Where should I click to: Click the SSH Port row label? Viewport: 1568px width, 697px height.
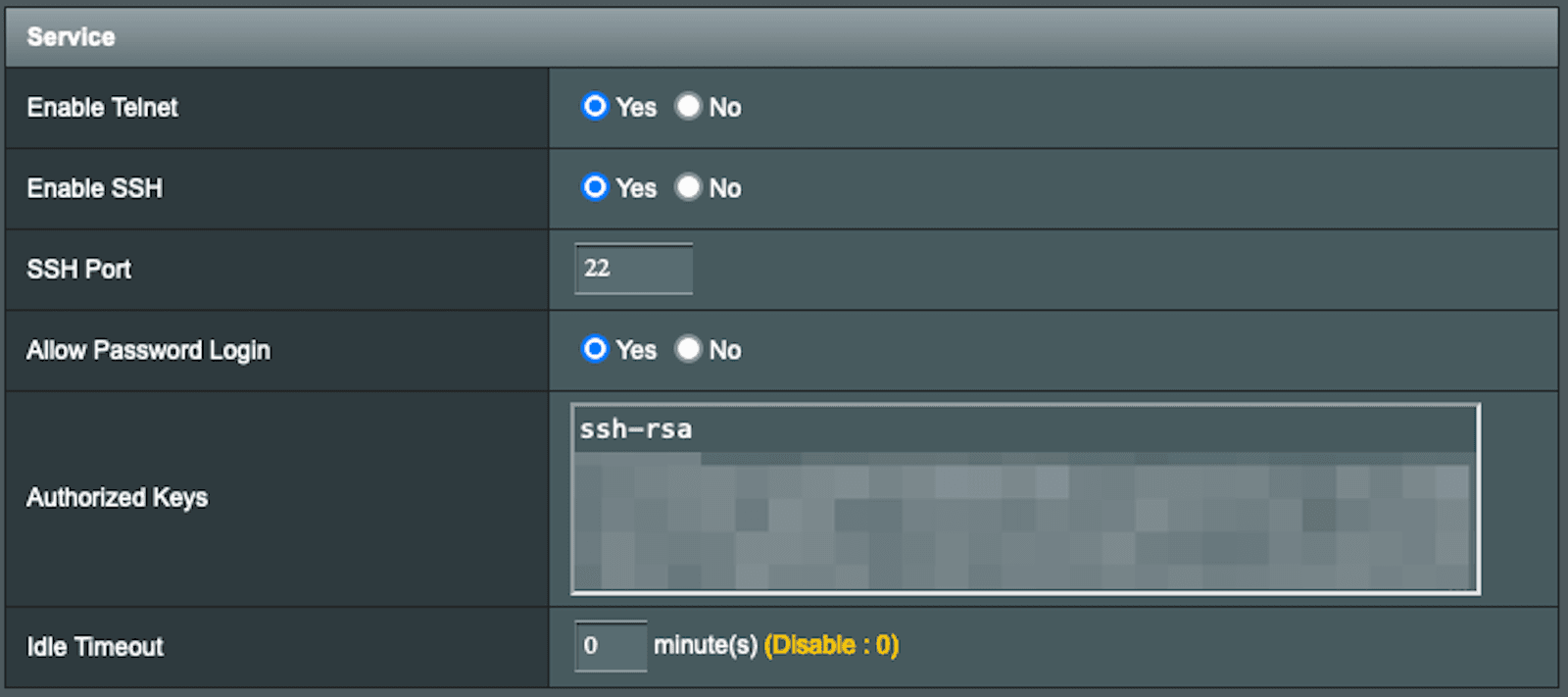click(77, 269)
